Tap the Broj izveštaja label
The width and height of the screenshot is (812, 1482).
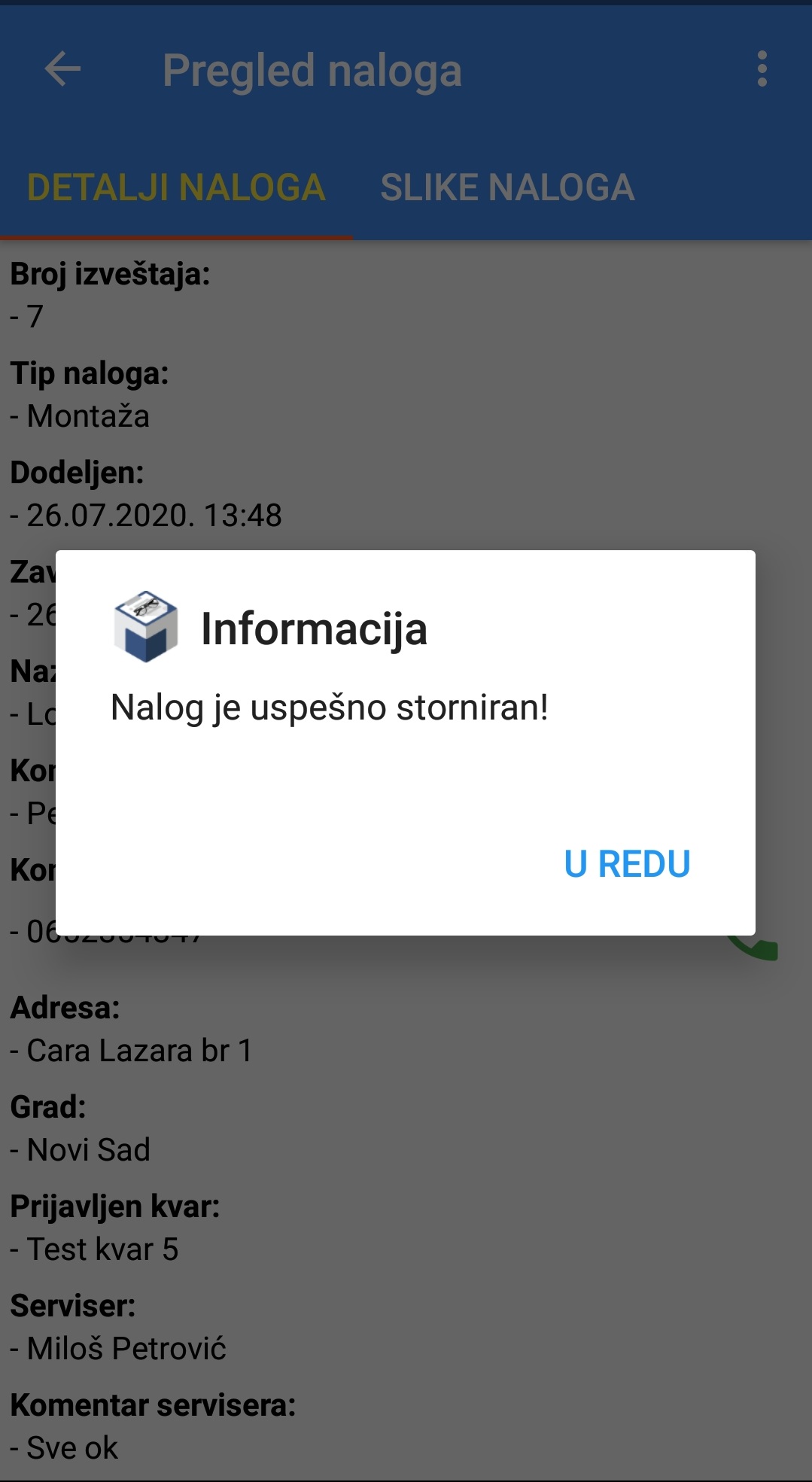(x=110, y=274)
